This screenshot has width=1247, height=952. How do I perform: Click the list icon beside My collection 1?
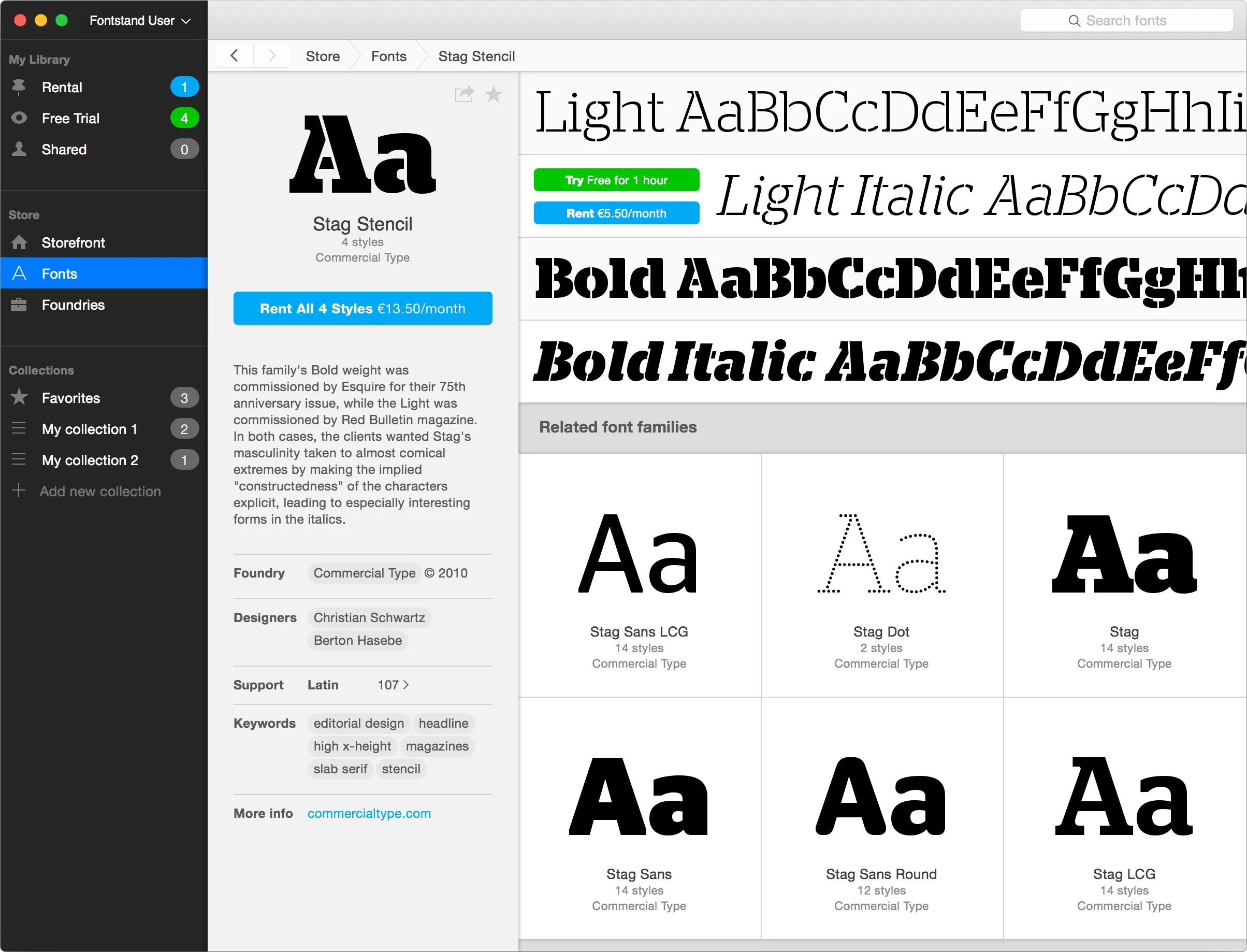point(19,428)
